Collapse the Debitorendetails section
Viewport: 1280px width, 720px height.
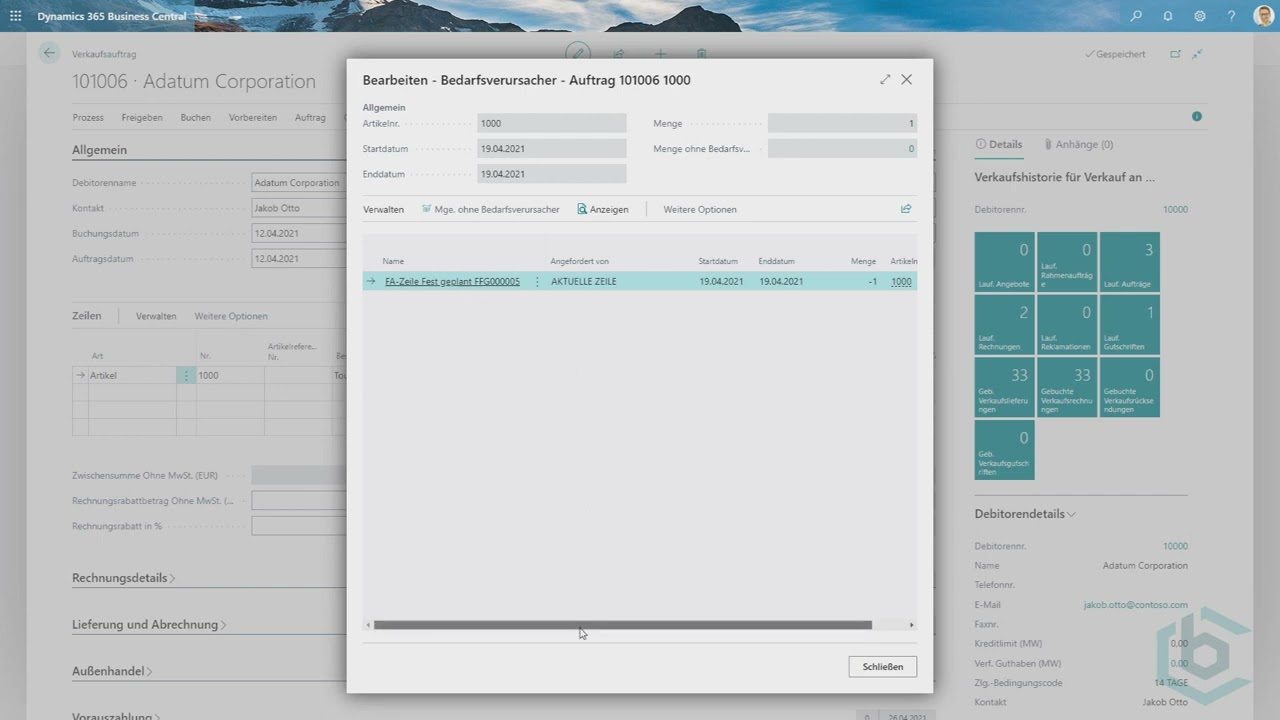(x=1025, y=514)
